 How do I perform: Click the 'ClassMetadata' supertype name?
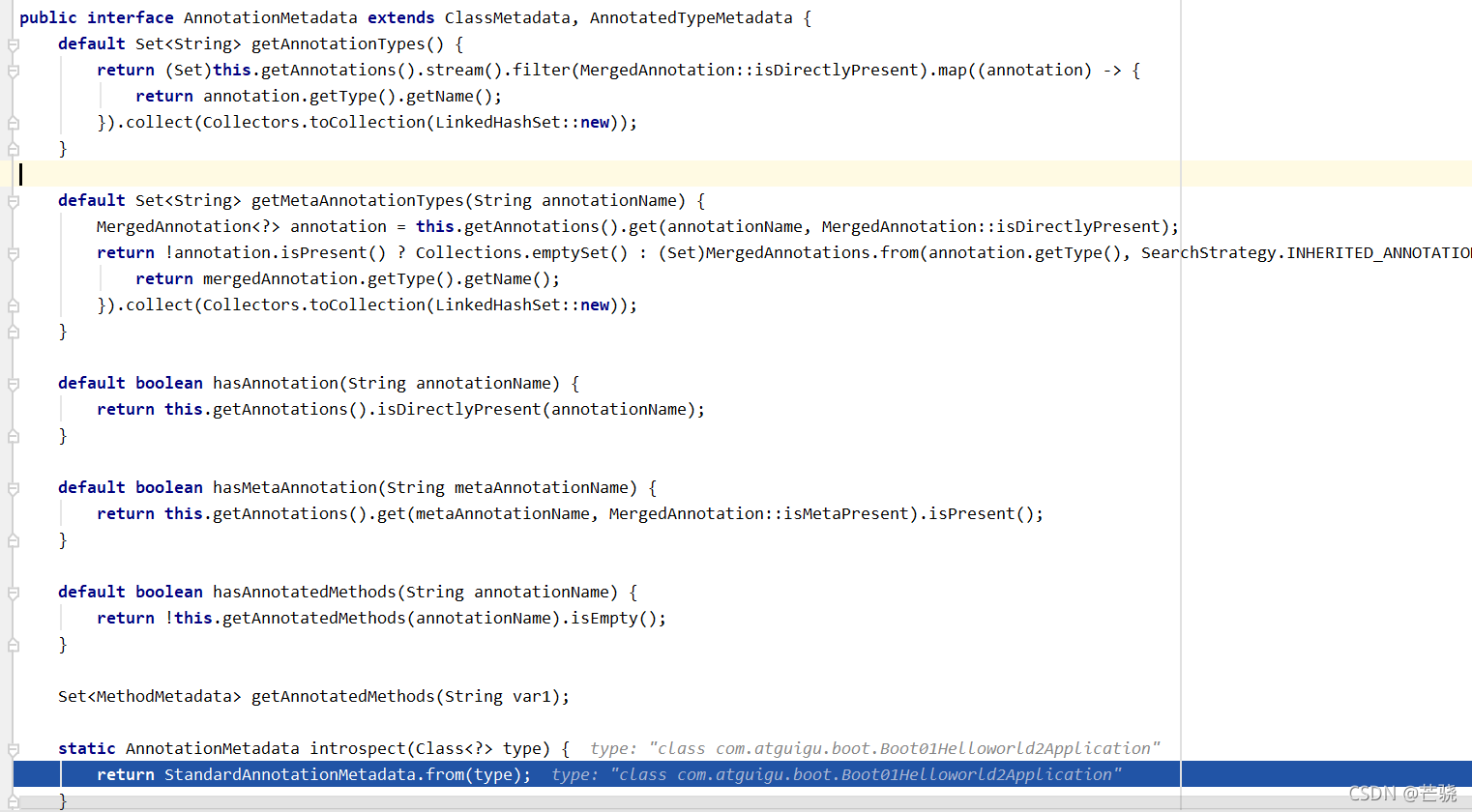507,17
